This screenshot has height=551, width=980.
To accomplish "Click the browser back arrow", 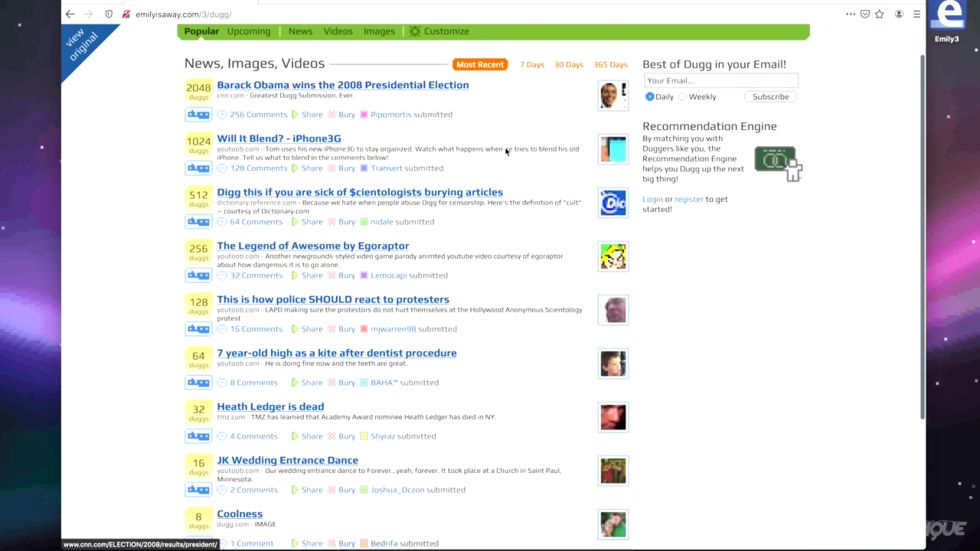I will (x=70, y=14).
